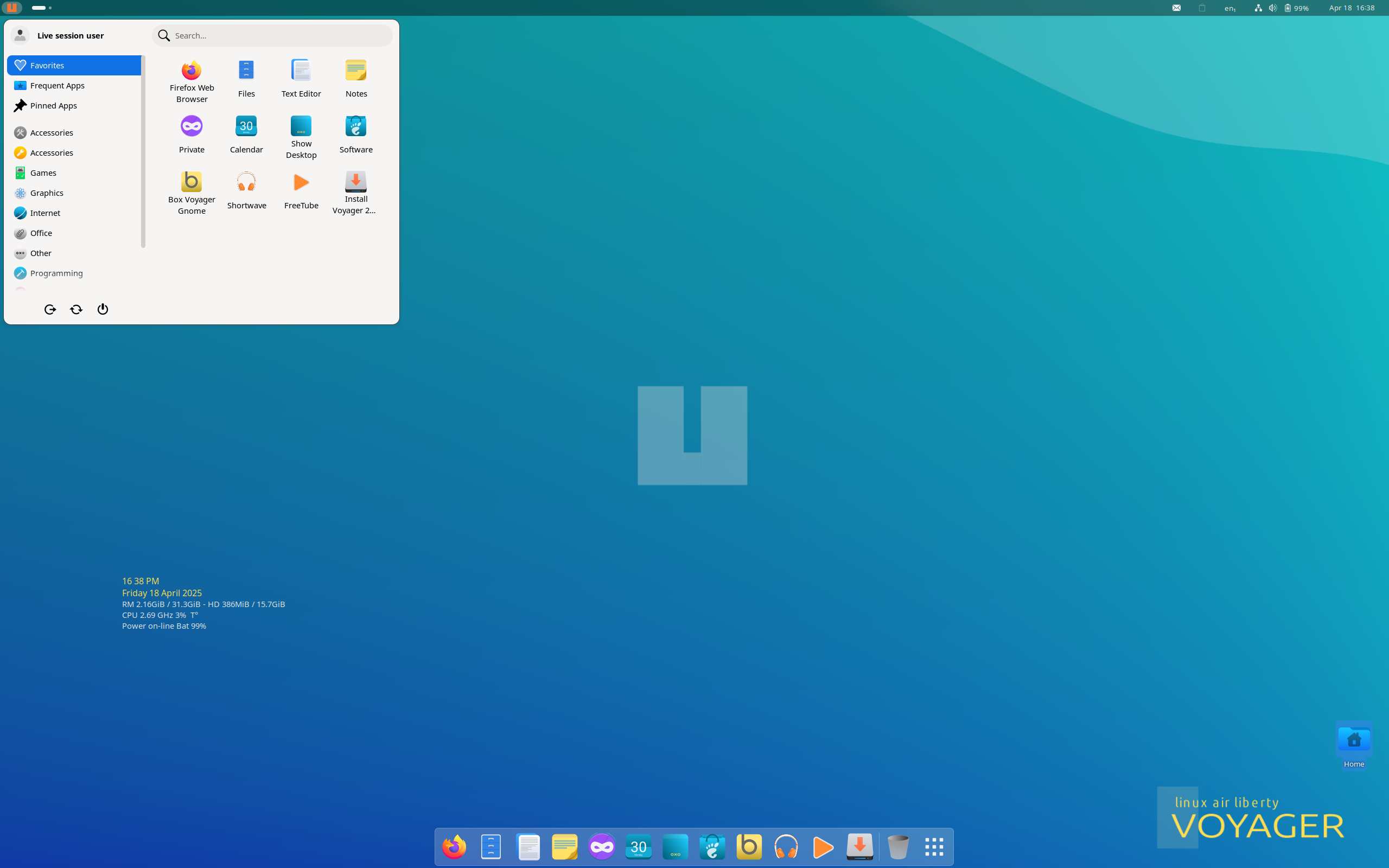Open the clipboard indicator in the top panel
The height and width of the screenshot is (868, 1389).
click(x=1202, y=8)
